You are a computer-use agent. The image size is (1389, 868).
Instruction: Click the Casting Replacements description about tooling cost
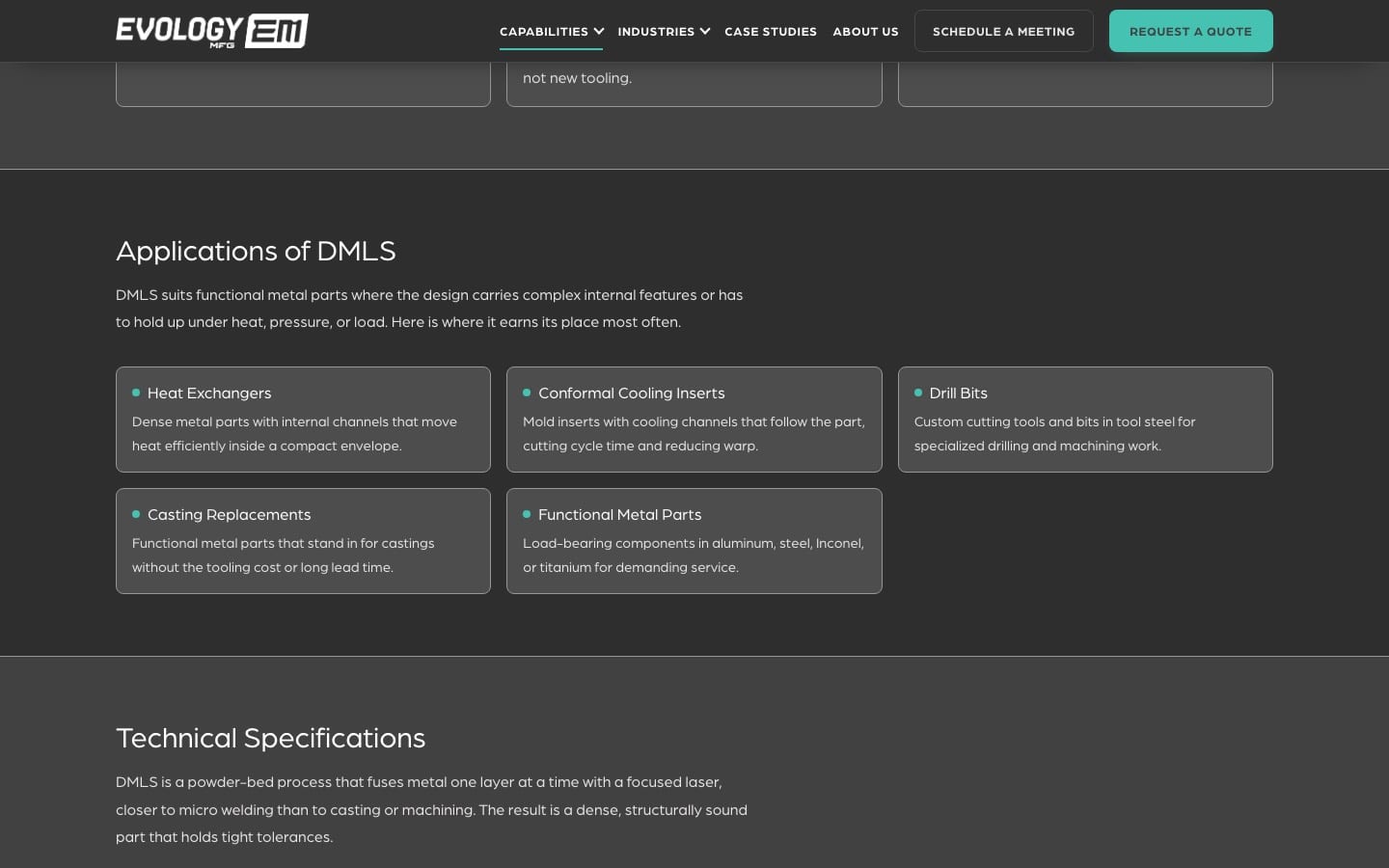tap(283, 556)
